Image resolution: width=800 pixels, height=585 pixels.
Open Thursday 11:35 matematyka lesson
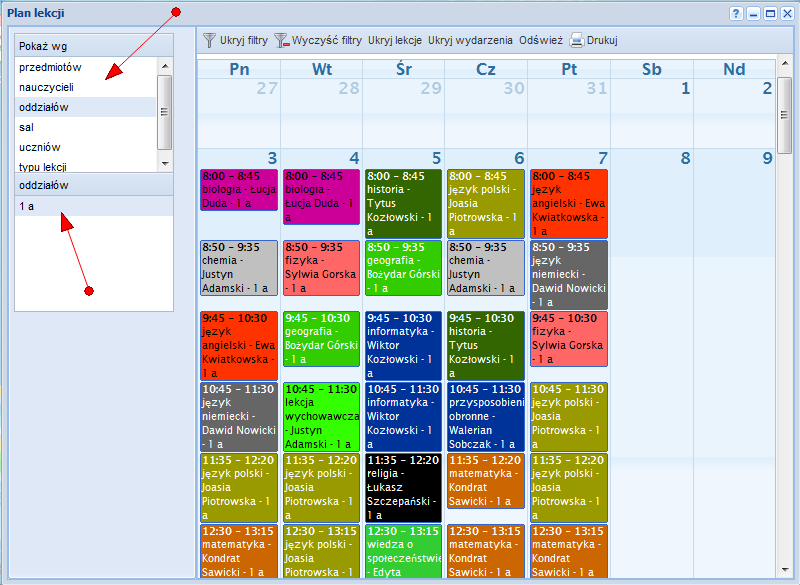[486, 480]
